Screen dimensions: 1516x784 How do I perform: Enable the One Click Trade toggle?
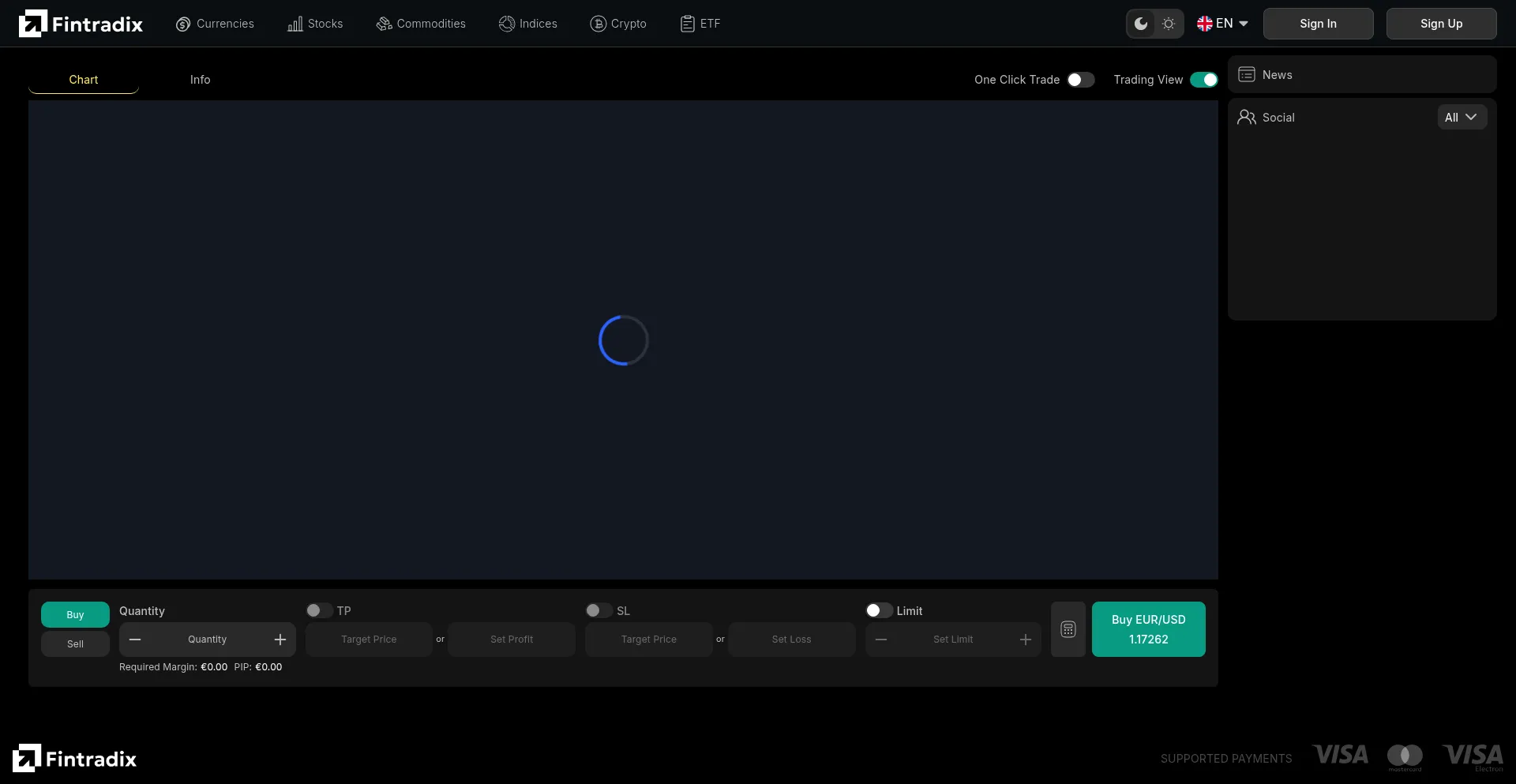click(1080, 80)
